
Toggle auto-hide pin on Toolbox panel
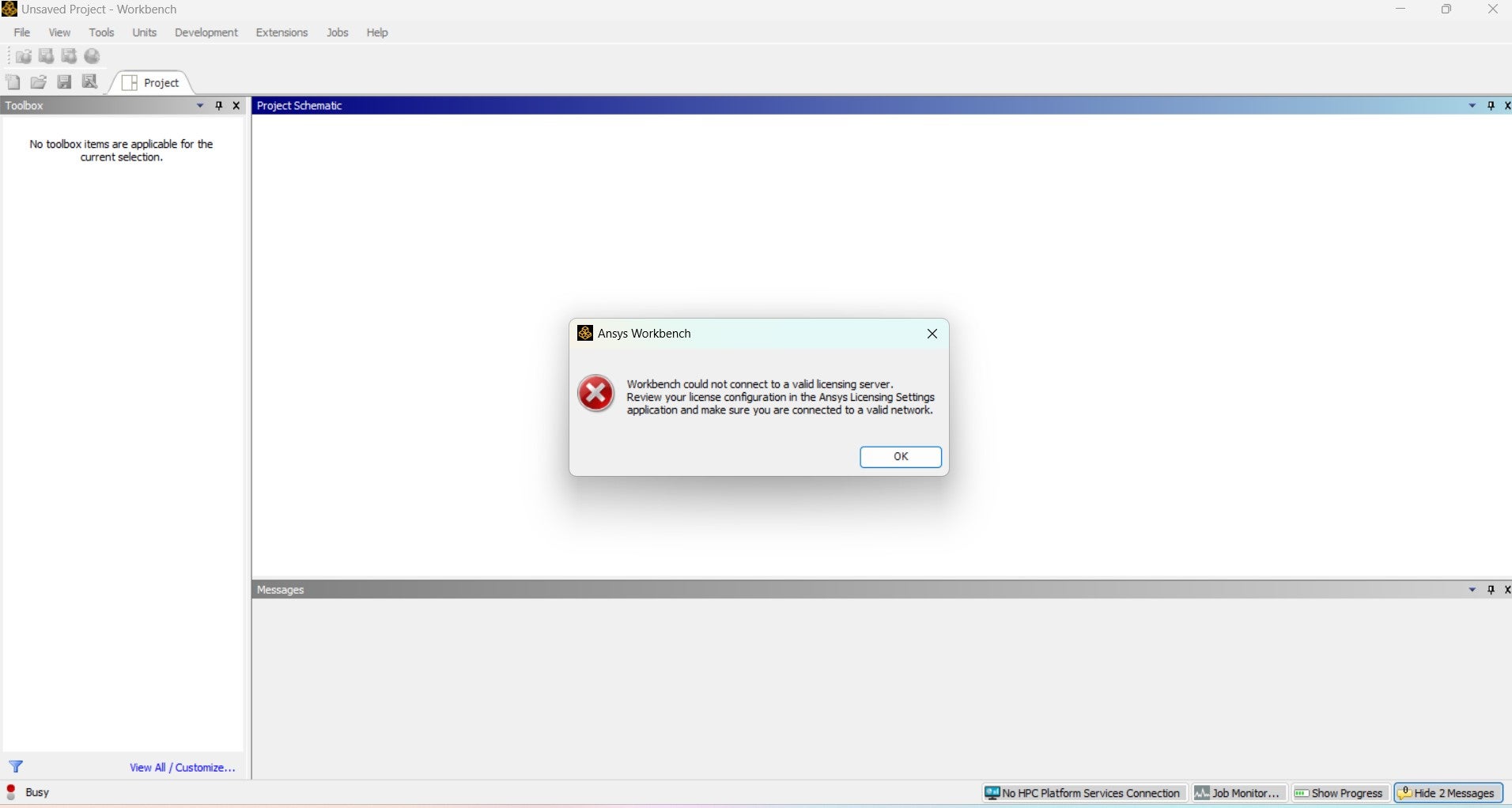(x=219, y=106)
